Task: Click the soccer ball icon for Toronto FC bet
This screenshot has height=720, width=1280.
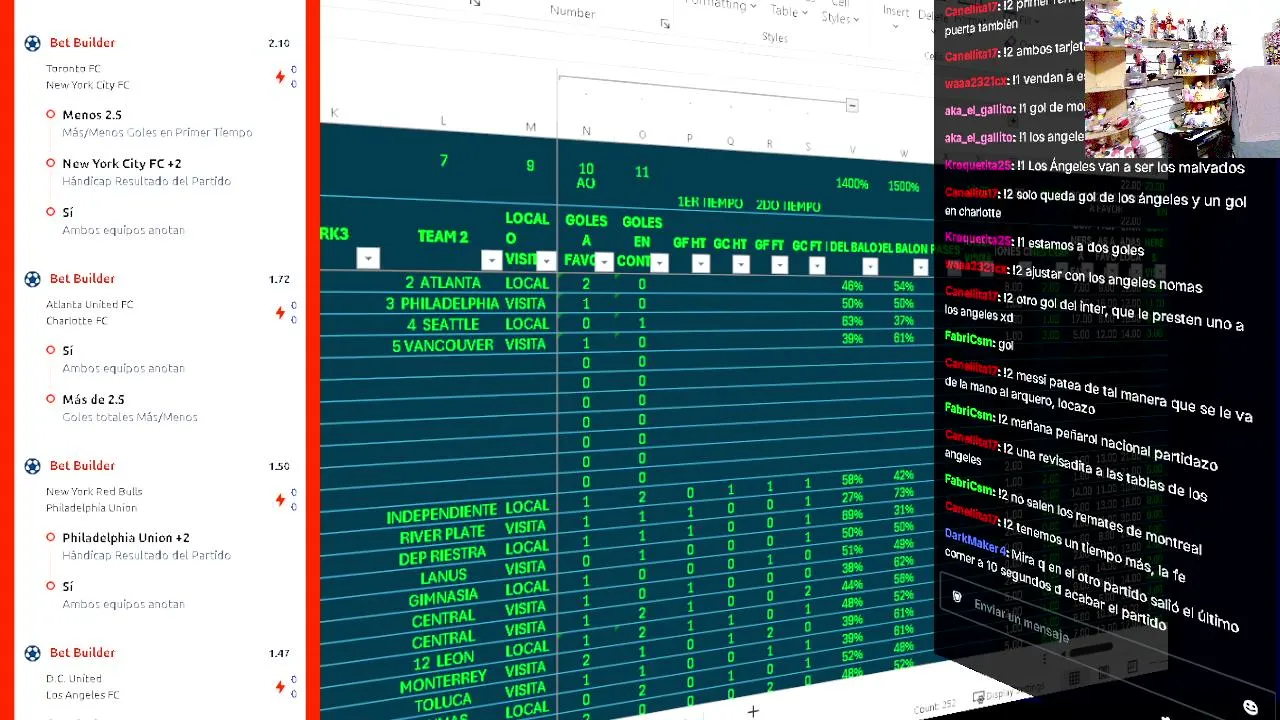Action: pyautogui.click(x=32, y=43)
